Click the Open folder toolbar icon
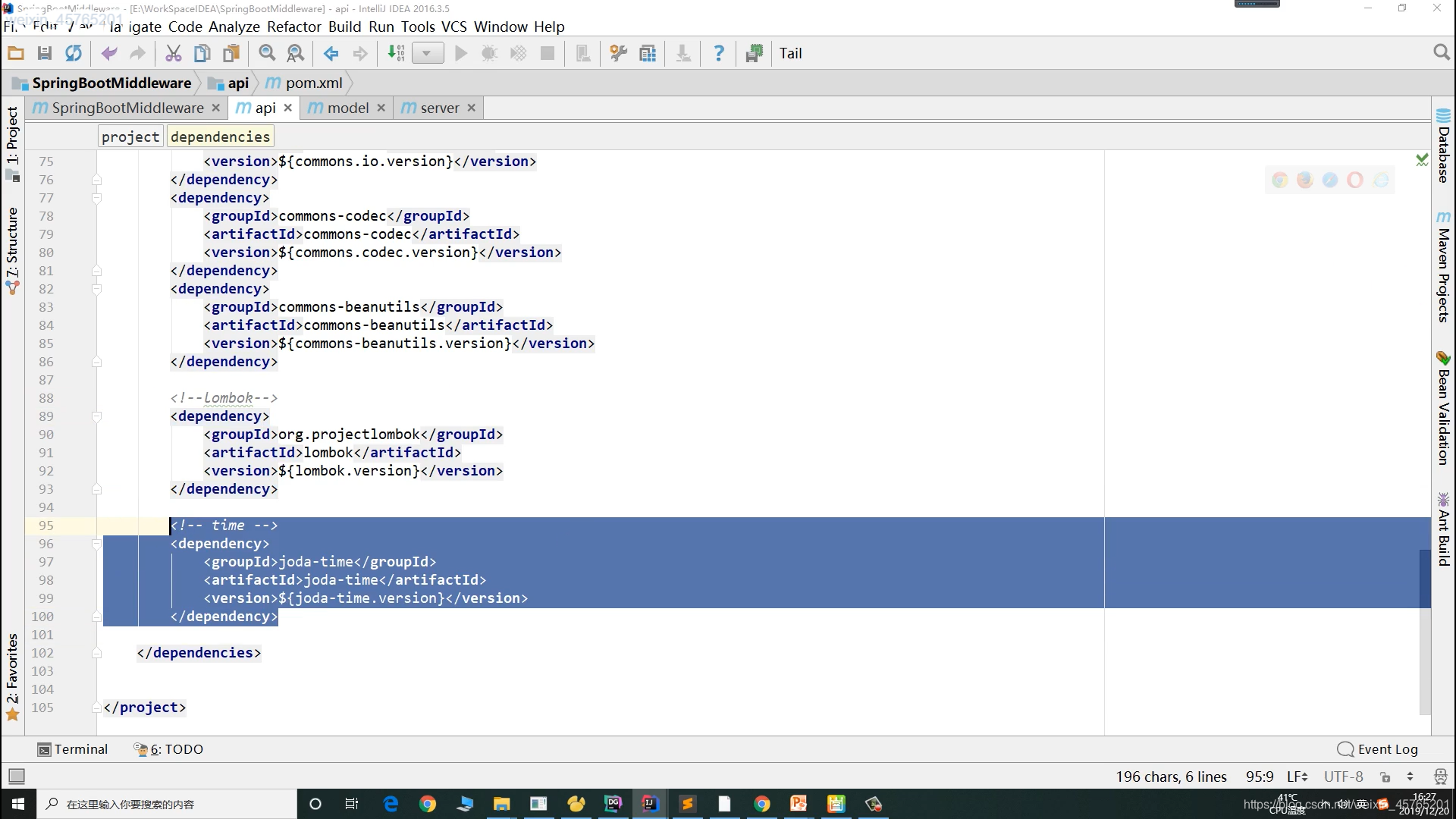The image size is (1456, 819). coord(16,53)
